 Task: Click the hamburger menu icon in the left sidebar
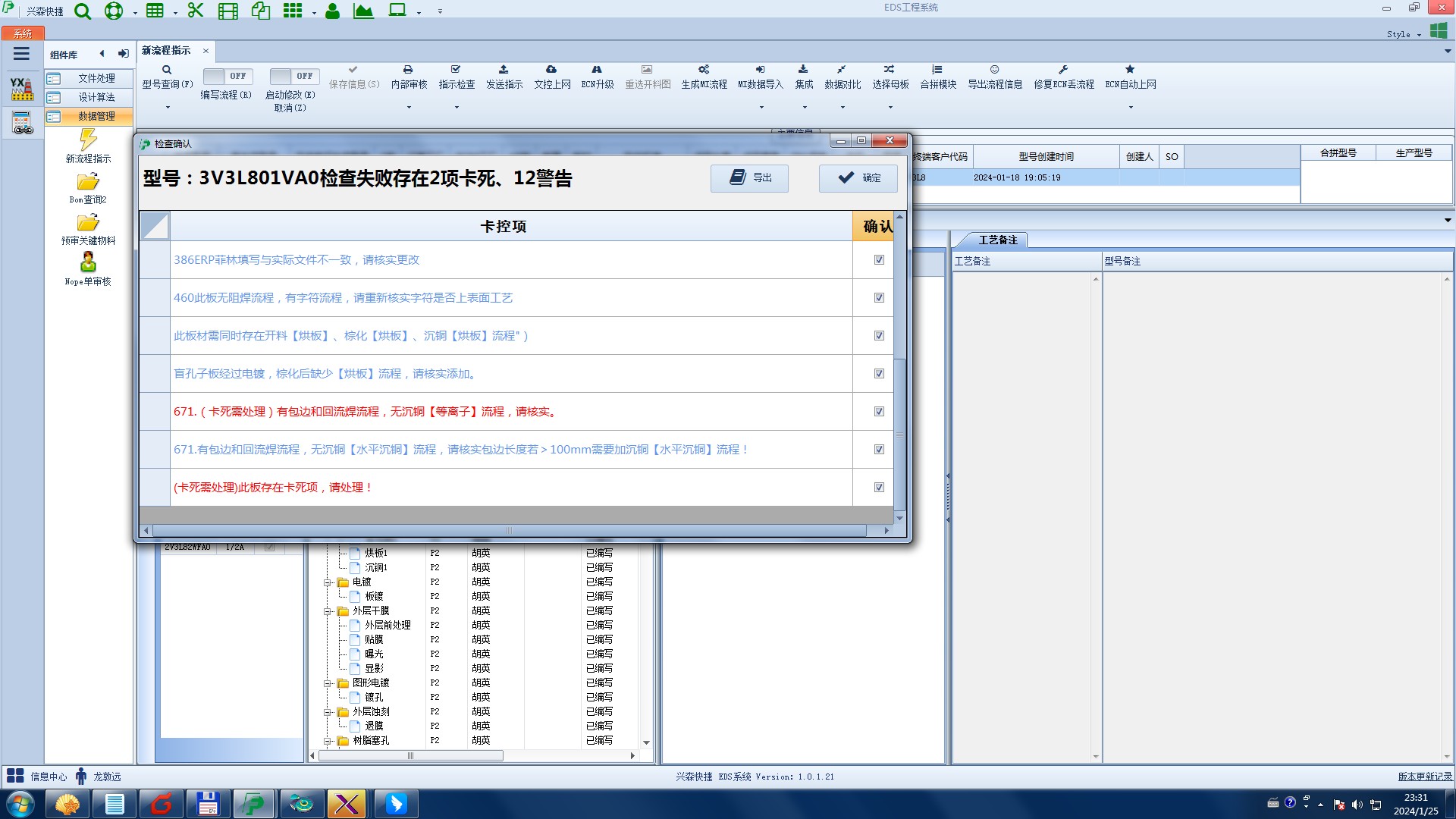[x=21, y=54]
